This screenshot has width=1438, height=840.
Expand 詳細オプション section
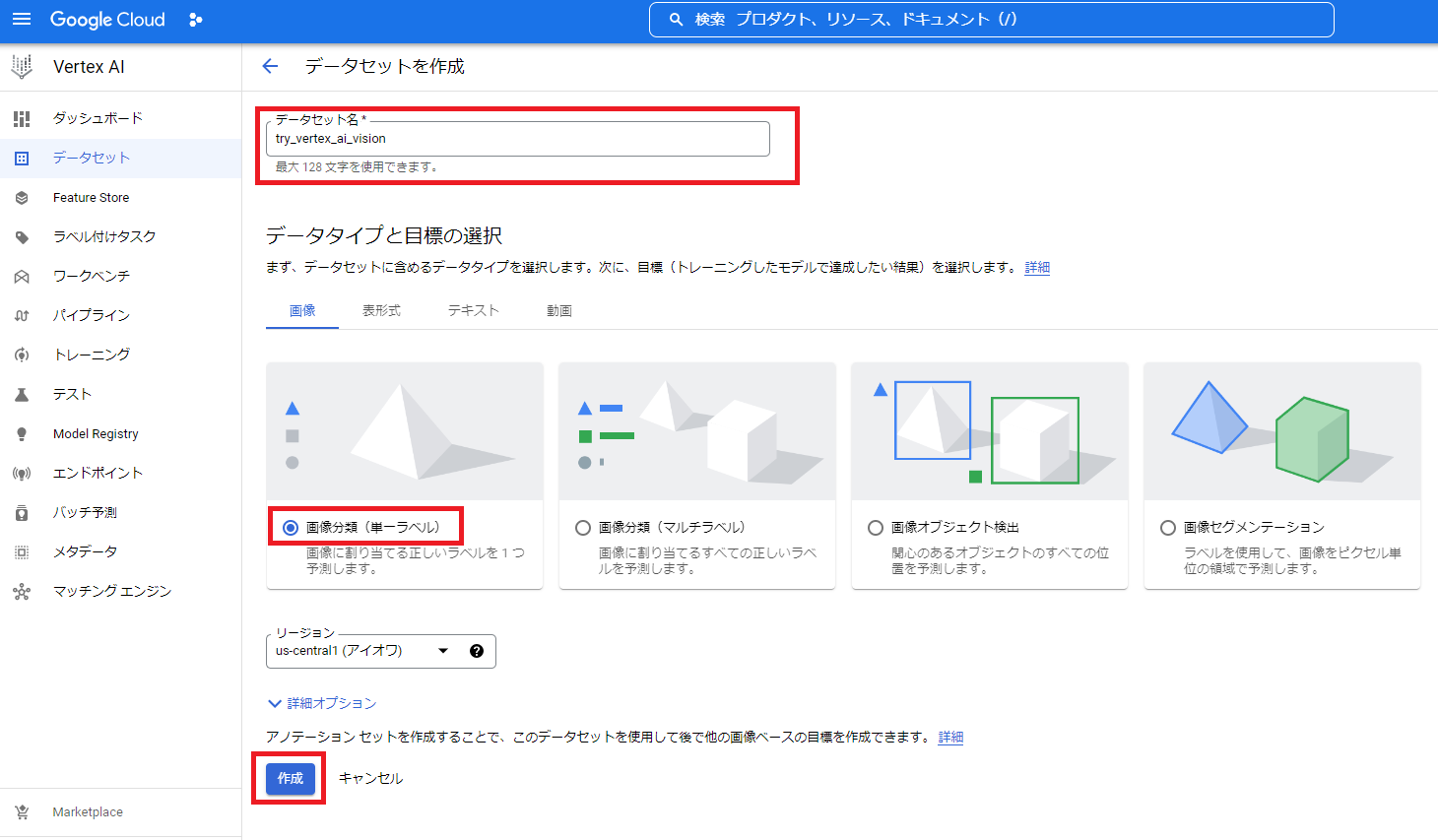322,703
